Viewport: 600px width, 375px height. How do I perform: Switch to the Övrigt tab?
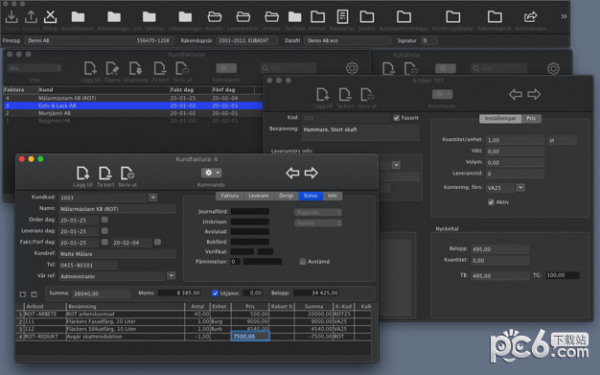coord(286,196)
